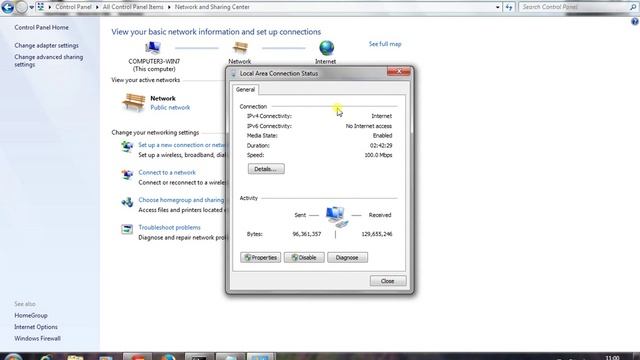Click the Details... button

pos(266,169)
